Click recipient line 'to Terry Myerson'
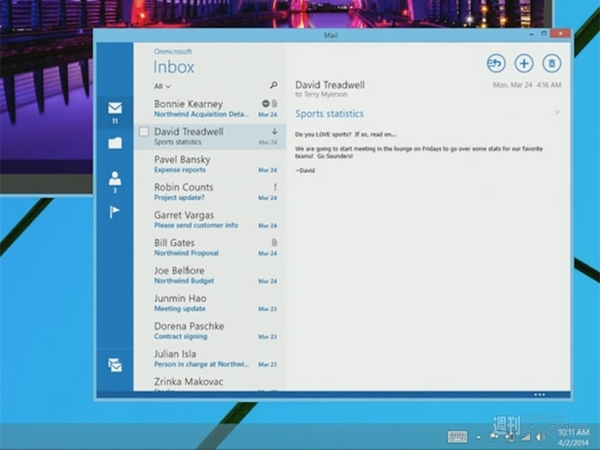The image size is (600, 450). [321, 95]
